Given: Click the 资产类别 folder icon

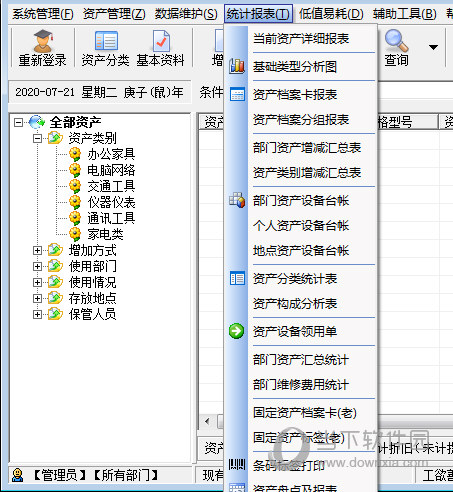Looking at the screenshot, I should pyautogui.click(x=55, y=138).
